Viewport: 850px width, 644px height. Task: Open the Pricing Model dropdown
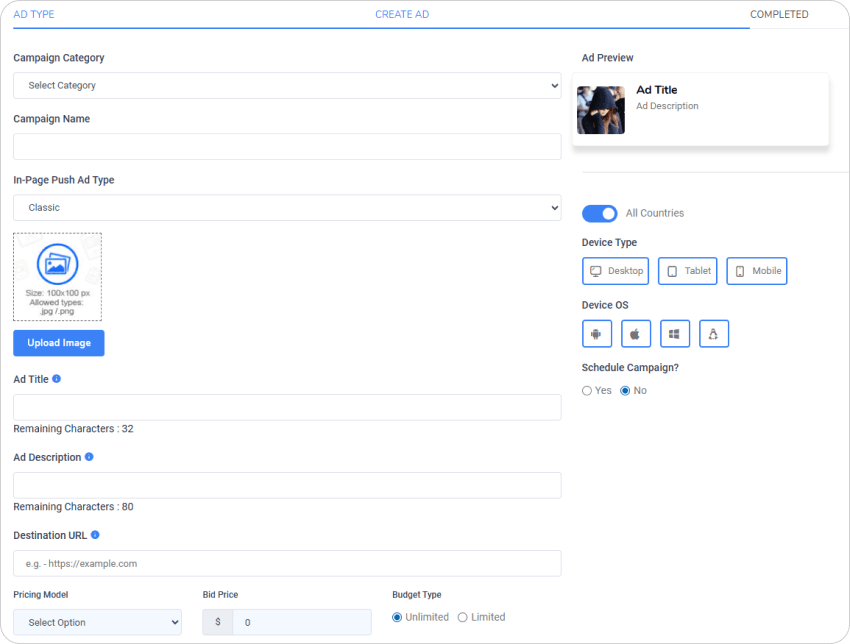pyautogui.click(x=97, y=622)
